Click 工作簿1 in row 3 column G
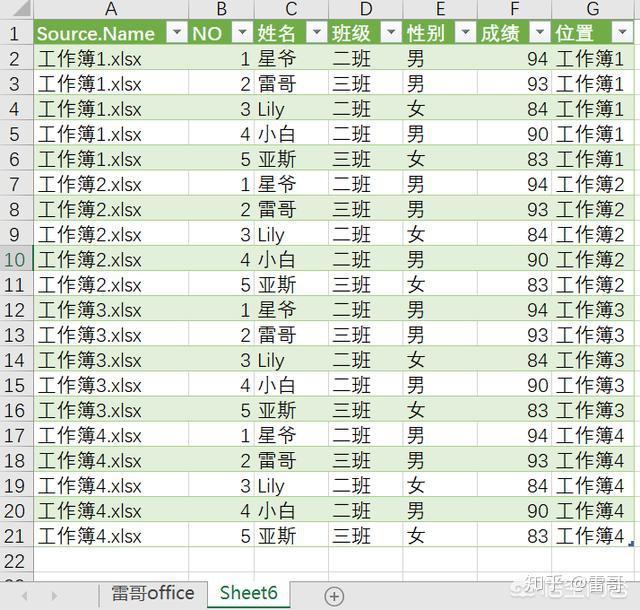The width and height of the screenshot is (640, 610). coord(590,84)
